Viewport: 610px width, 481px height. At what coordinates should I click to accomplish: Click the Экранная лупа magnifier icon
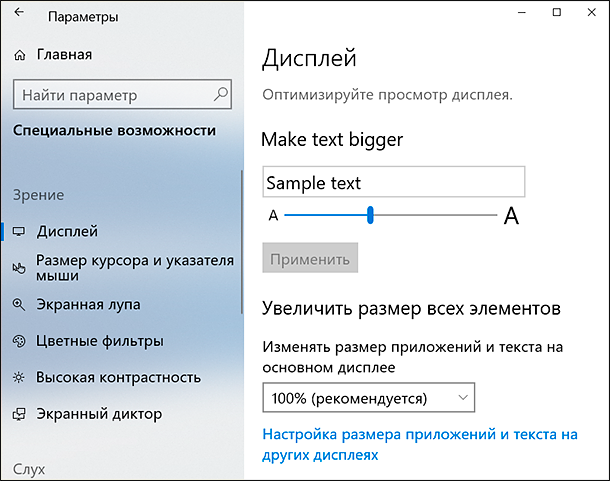19,304
